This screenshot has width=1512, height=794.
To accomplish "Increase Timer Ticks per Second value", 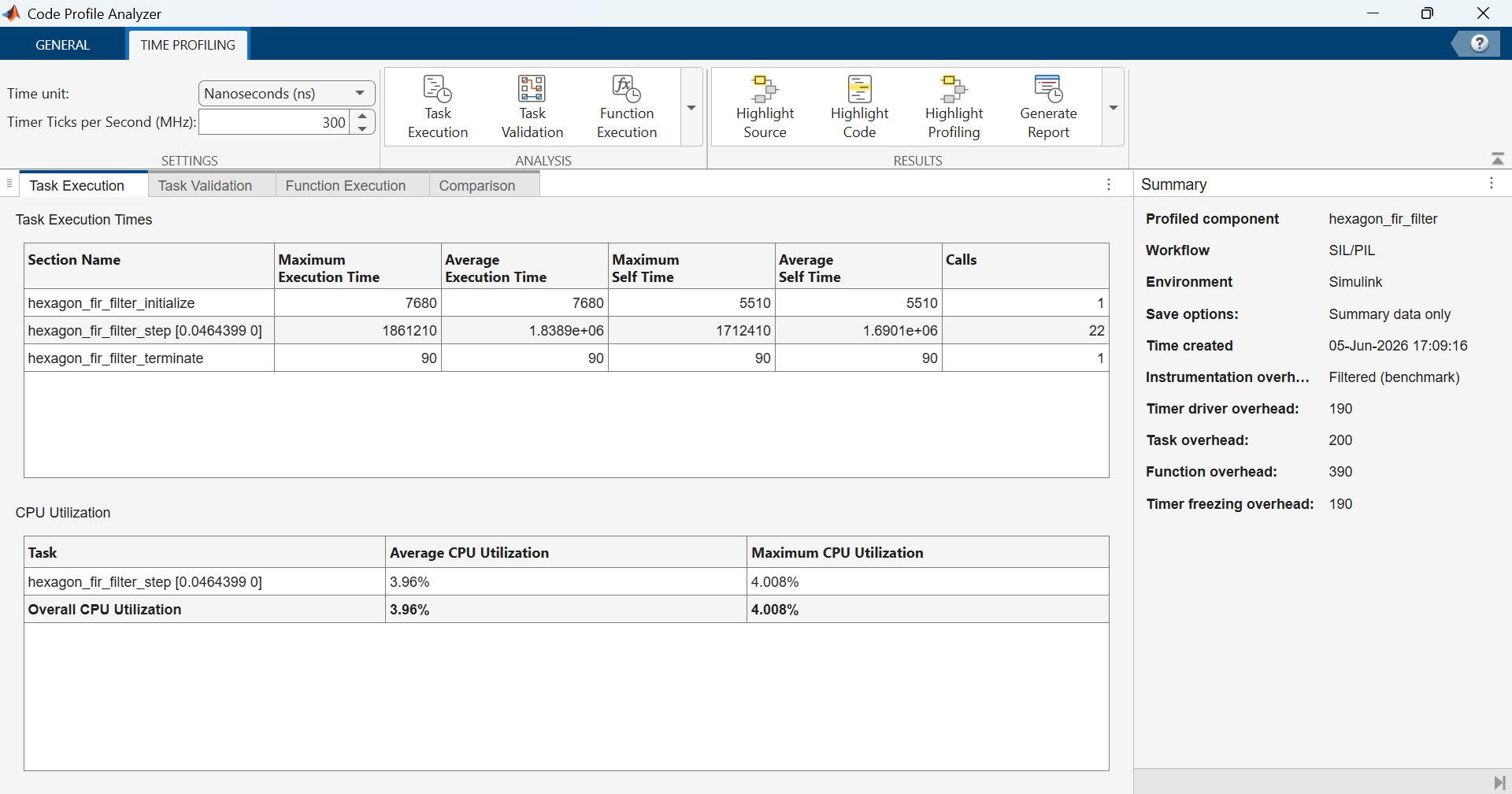I will (362, 116).
